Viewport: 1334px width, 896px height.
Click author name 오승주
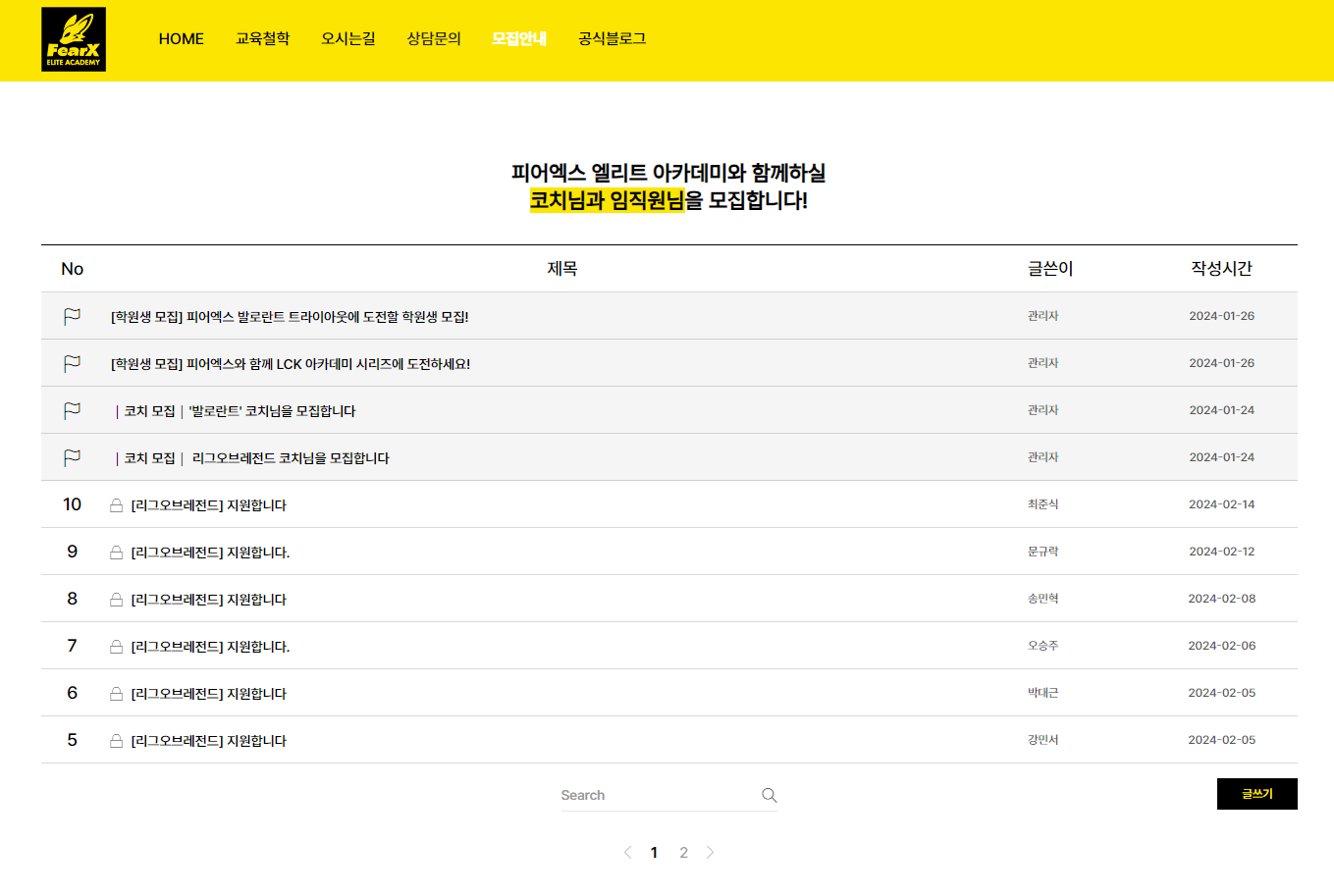(x=1042, y=646)
